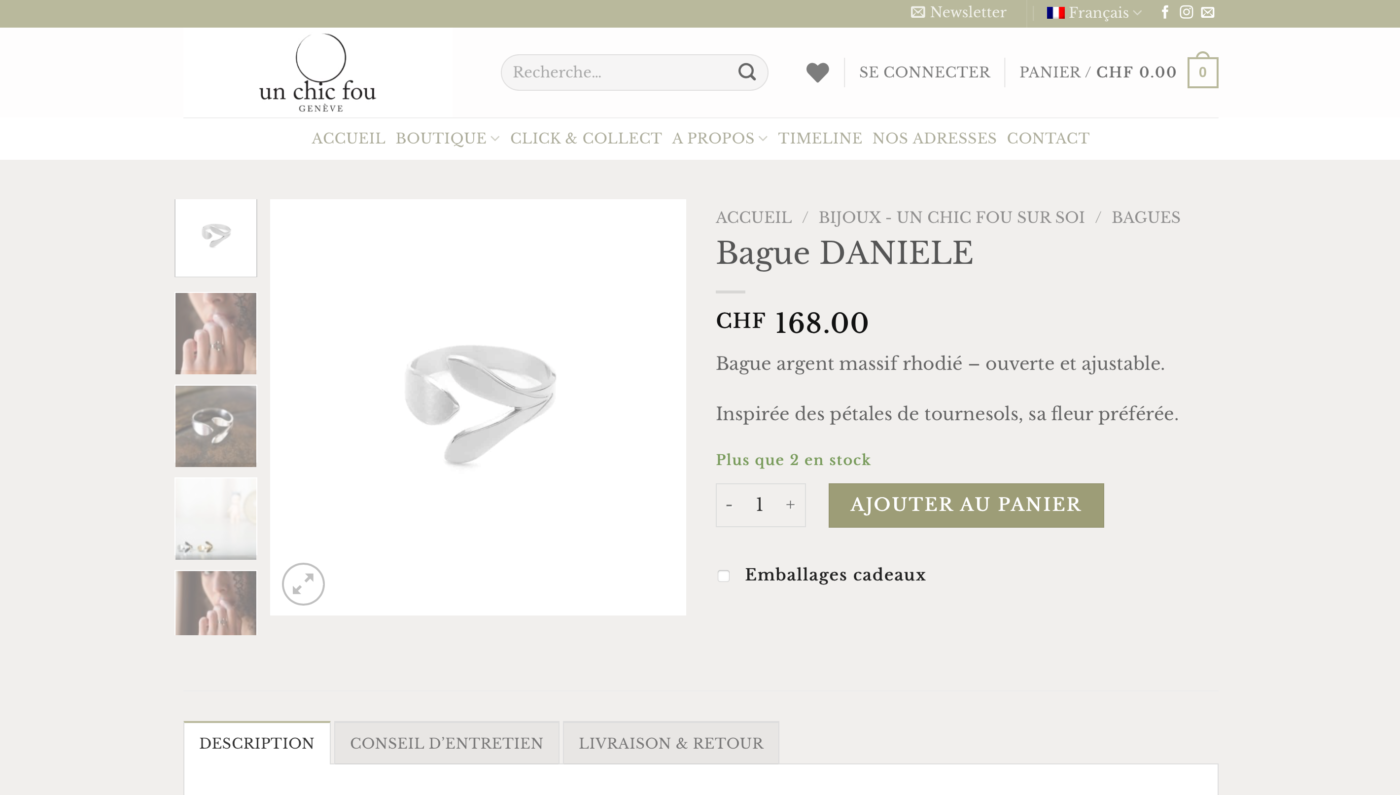Expand product image with zoom arrows icon
This screenshot has width=1400, height=795.
(303, 584)
